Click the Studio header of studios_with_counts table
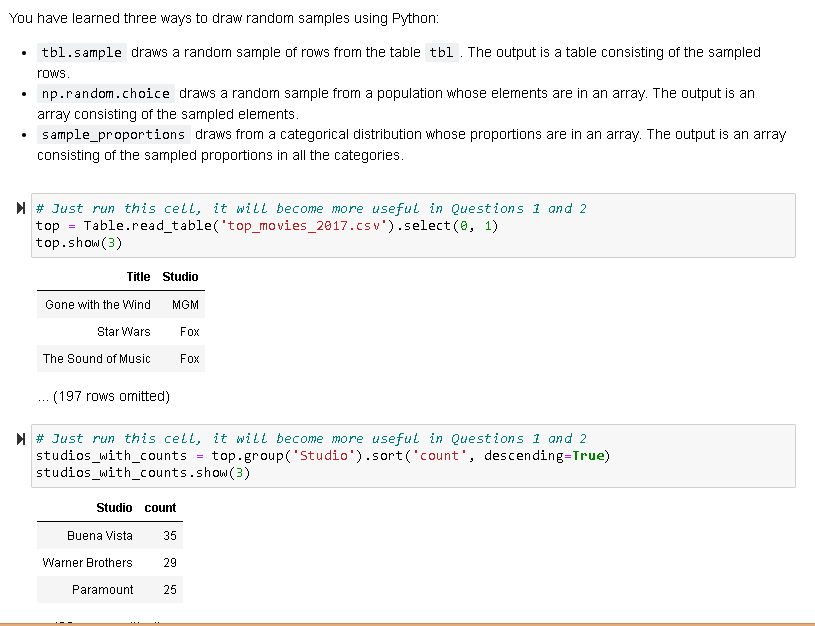 pos(114,507)
